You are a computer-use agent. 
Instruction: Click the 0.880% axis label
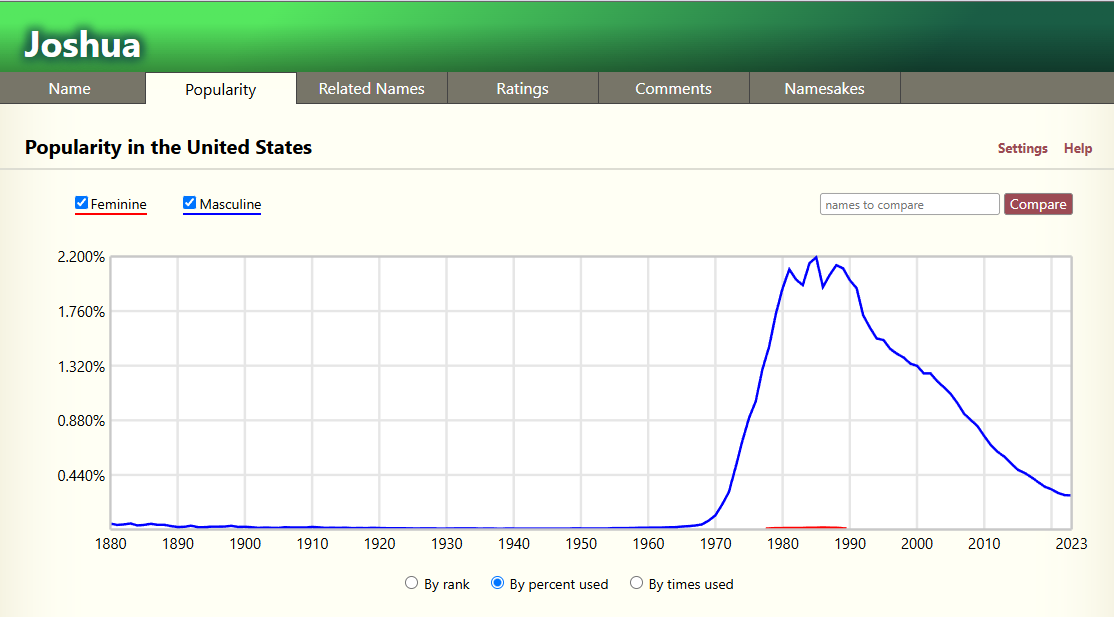click(x=81, y=421)
